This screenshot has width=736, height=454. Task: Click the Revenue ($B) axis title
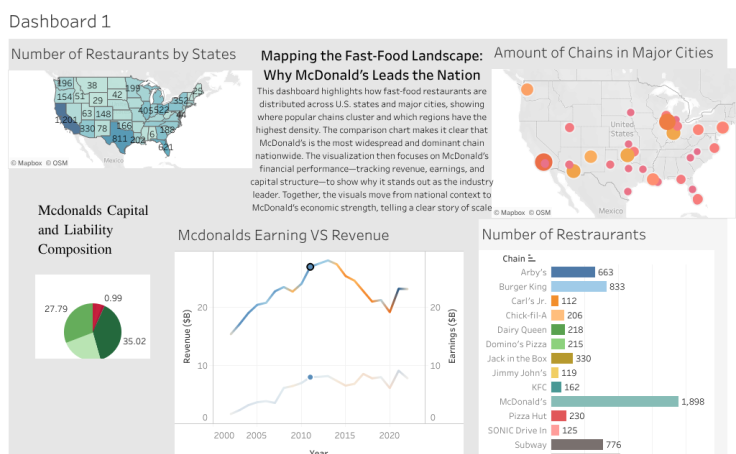click(187, 336)
